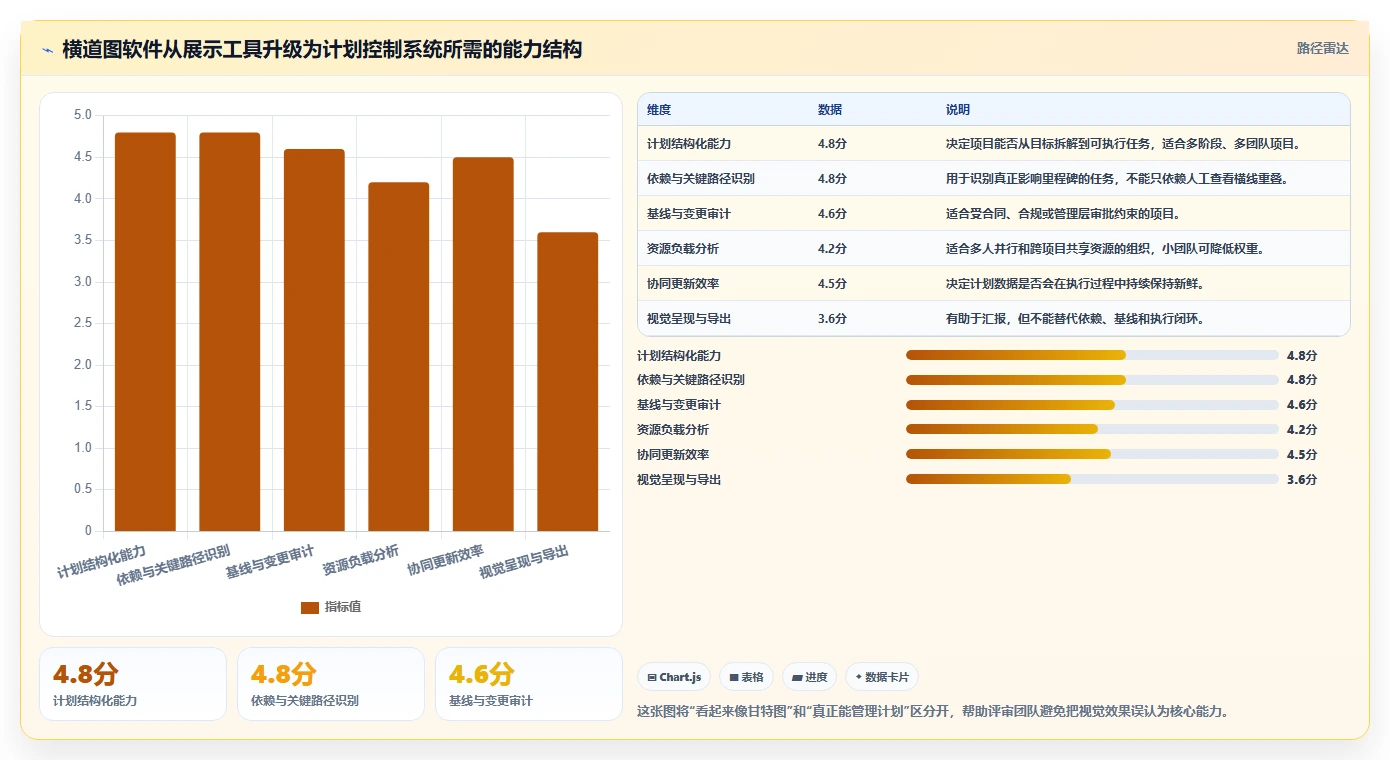Click the 资源负载分析 label in the progress list
Image resolution: width=1390 pixels, height=760 pixels.
(673, 430)
